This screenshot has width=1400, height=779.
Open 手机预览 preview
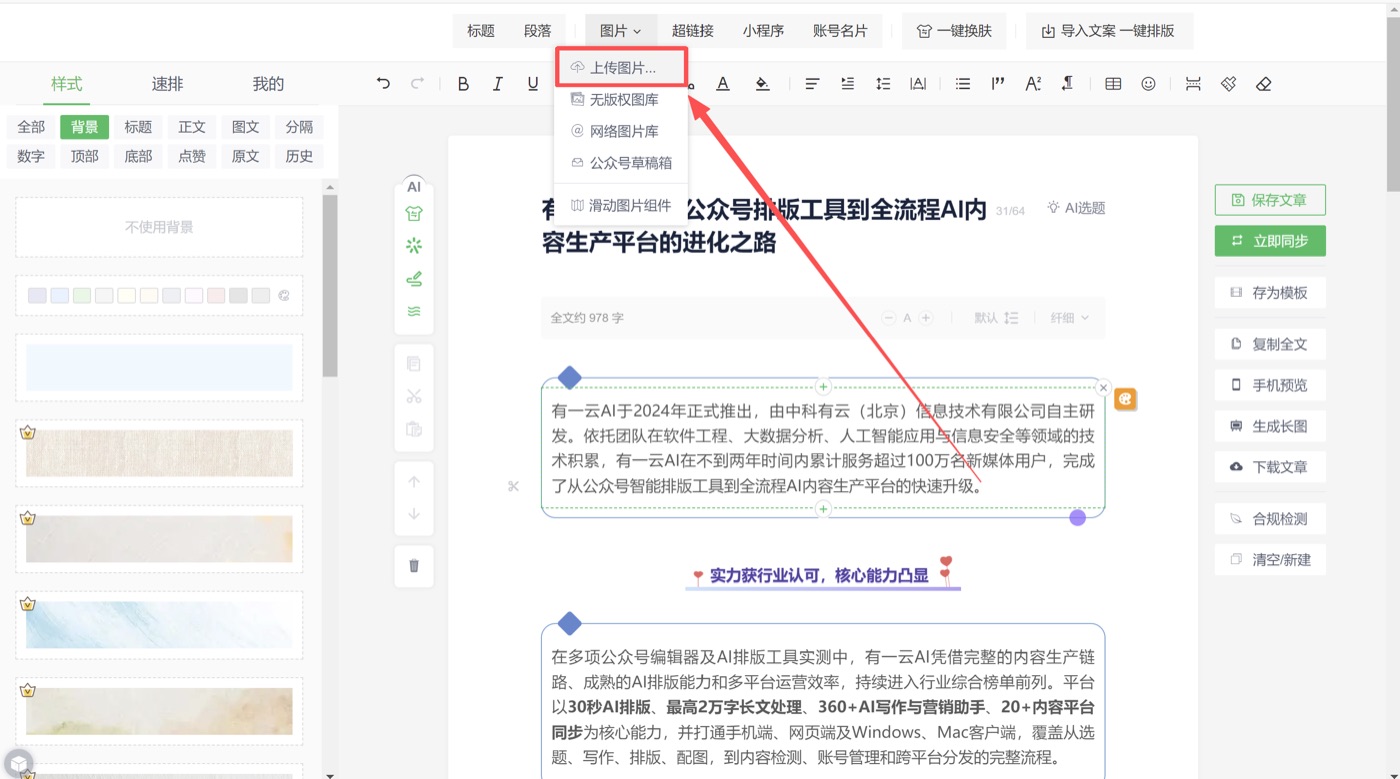[1270, 385]
